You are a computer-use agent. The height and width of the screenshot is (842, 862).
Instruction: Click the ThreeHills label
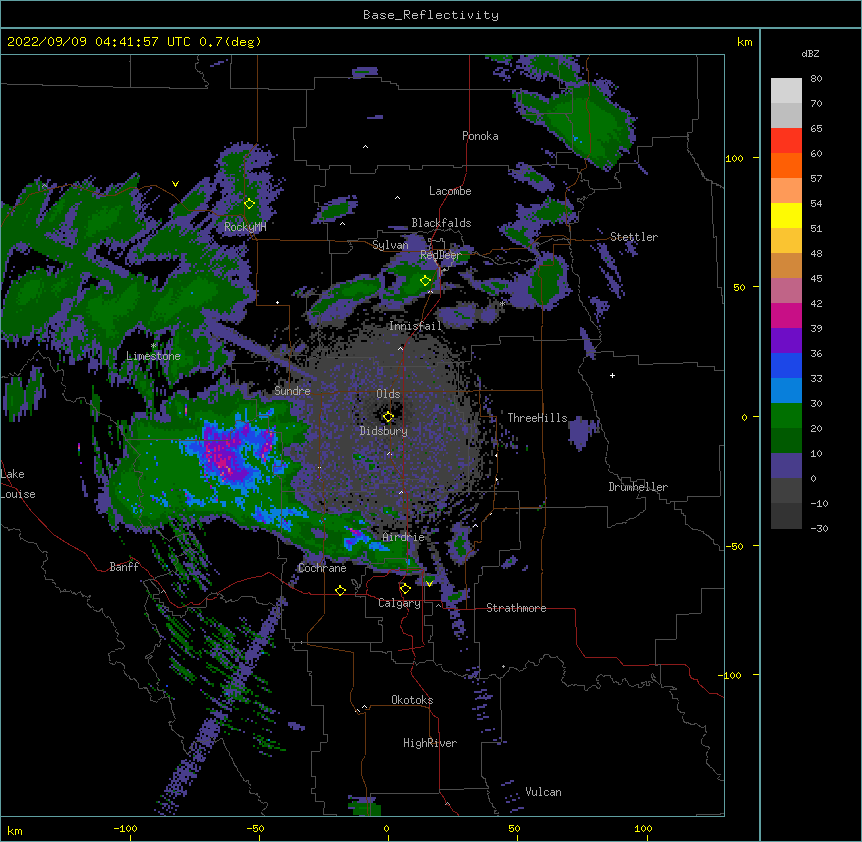click(537, 418)
